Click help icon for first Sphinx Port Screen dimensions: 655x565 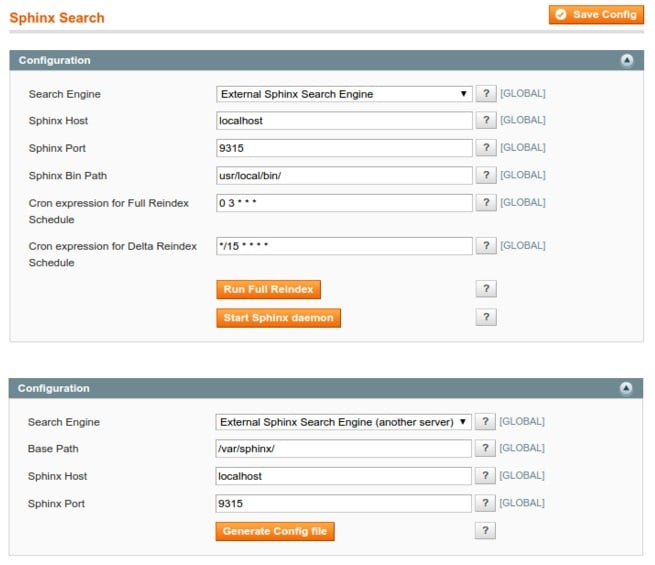click(x=486, y=148)
